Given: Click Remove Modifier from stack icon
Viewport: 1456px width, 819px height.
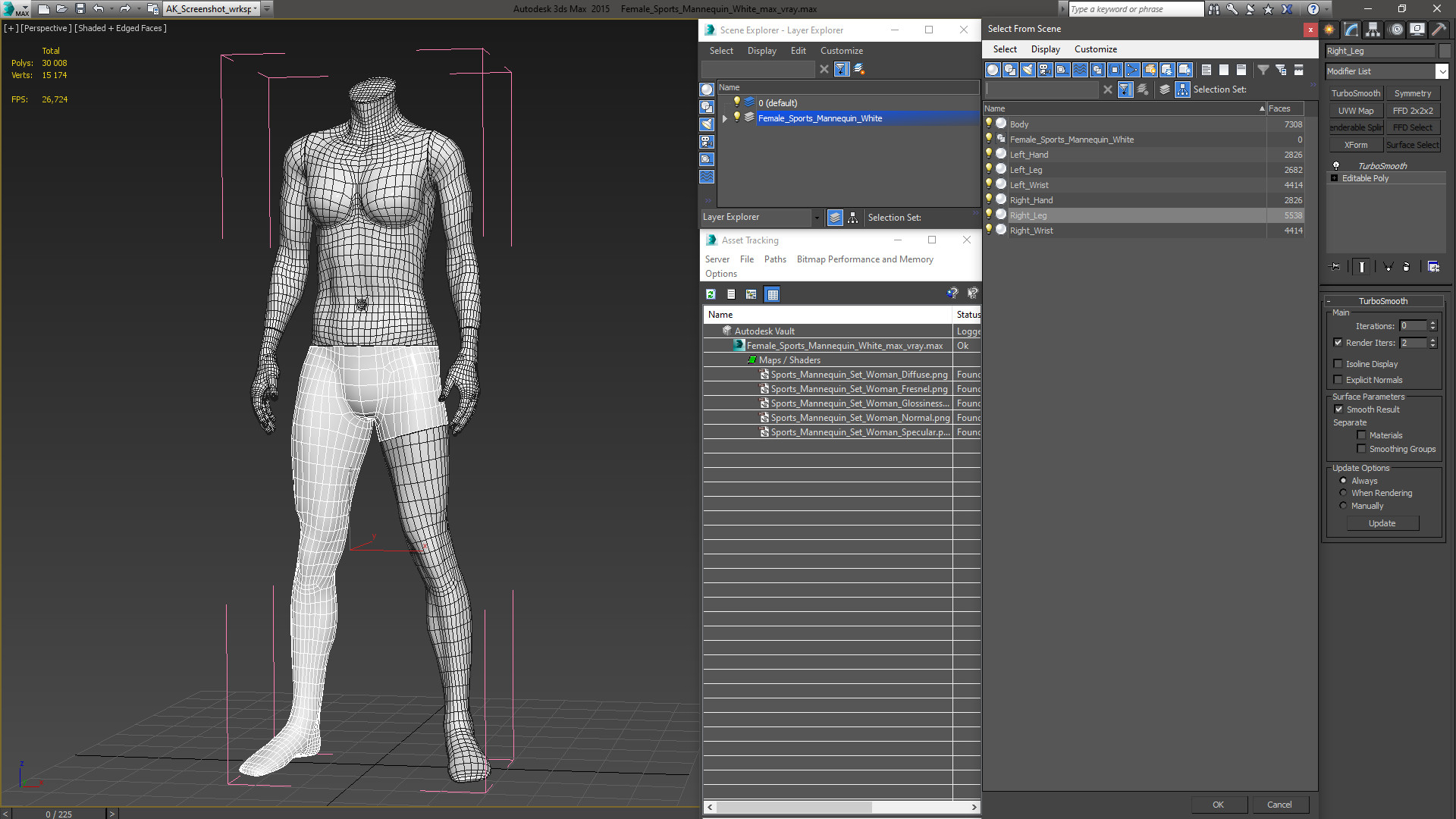Looking at the screenshot, I should 1407,267.
